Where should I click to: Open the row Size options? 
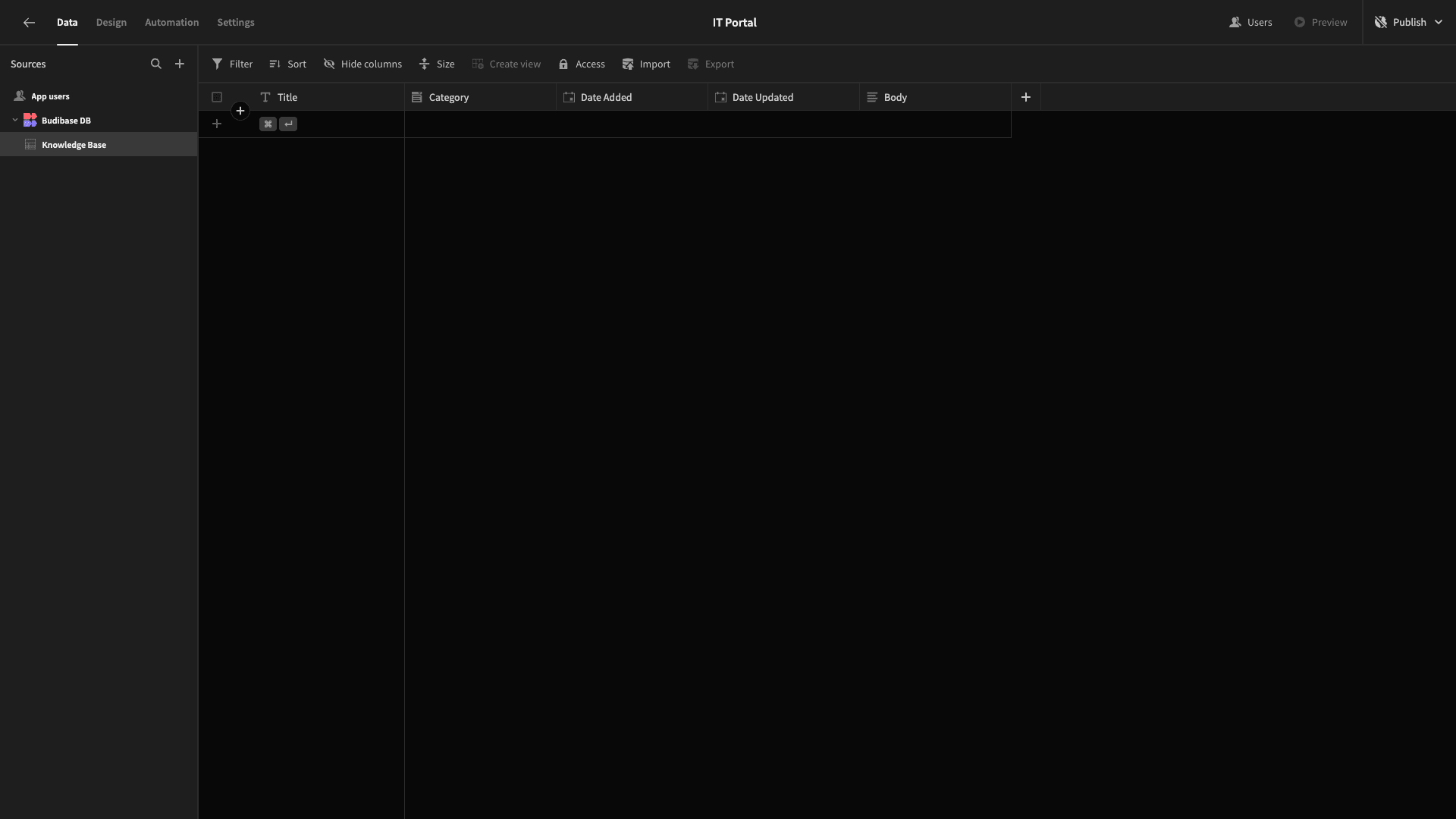(437, 64)
